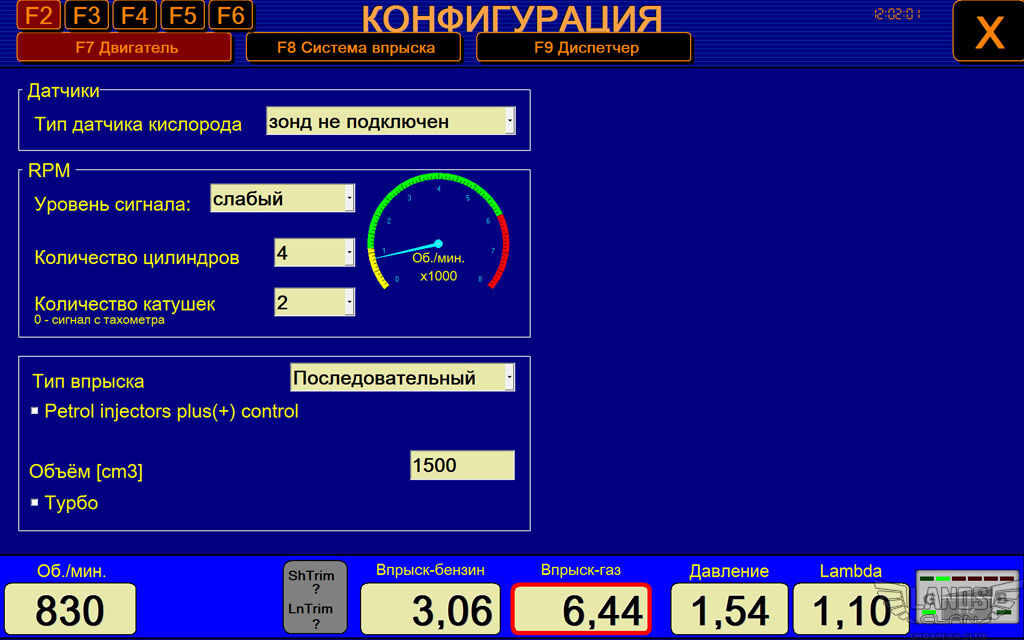Toggle the Турбо checkbox
The image size is (1024, 640).
point(35,502)
